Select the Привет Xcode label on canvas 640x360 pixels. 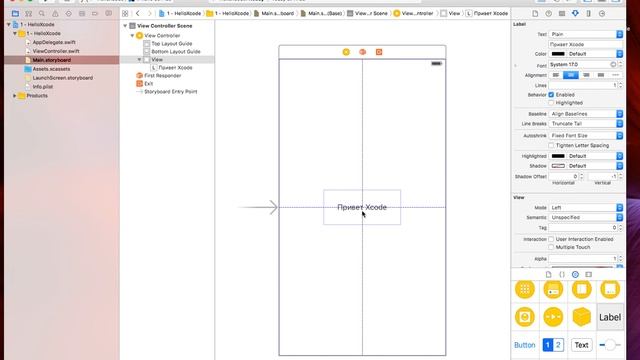click(x=362, y=207)
